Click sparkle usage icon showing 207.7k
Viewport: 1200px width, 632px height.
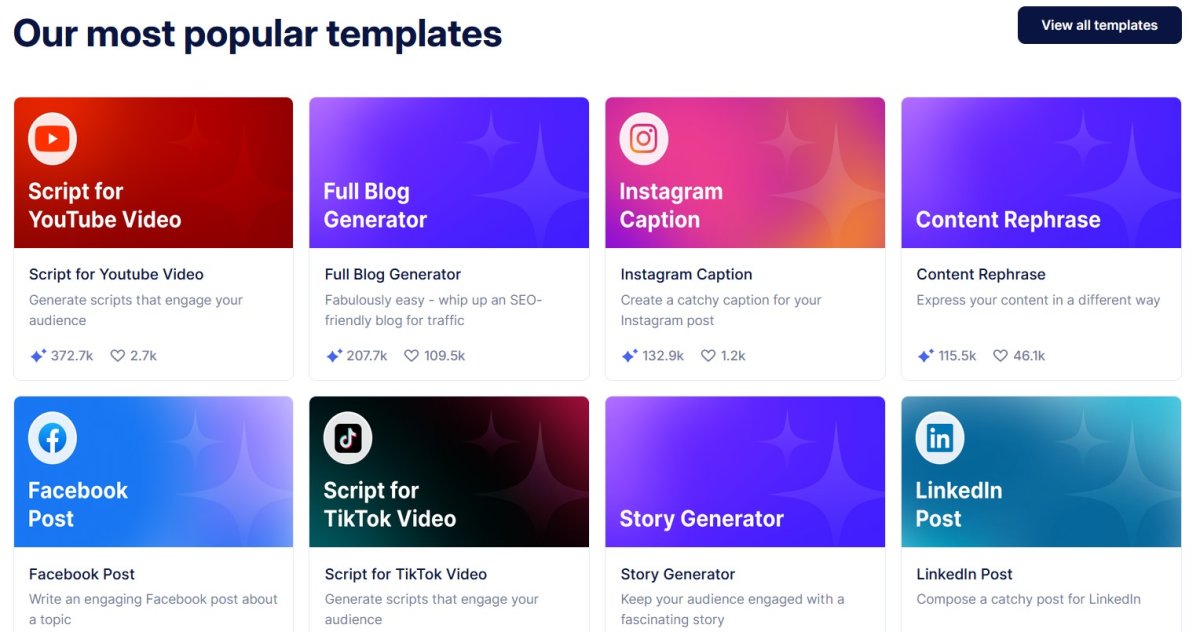(x=334, y=355)
